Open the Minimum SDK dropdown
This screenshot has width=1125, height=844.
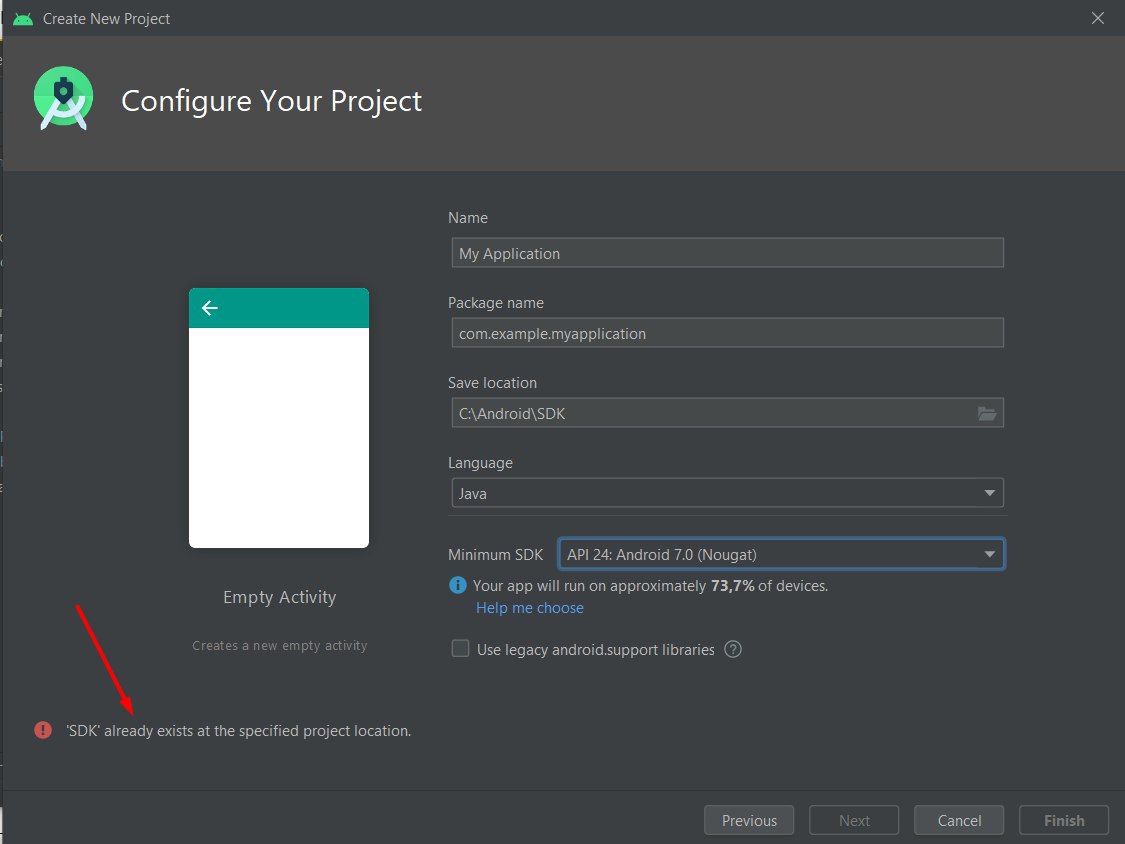click(x=781, y=554)
